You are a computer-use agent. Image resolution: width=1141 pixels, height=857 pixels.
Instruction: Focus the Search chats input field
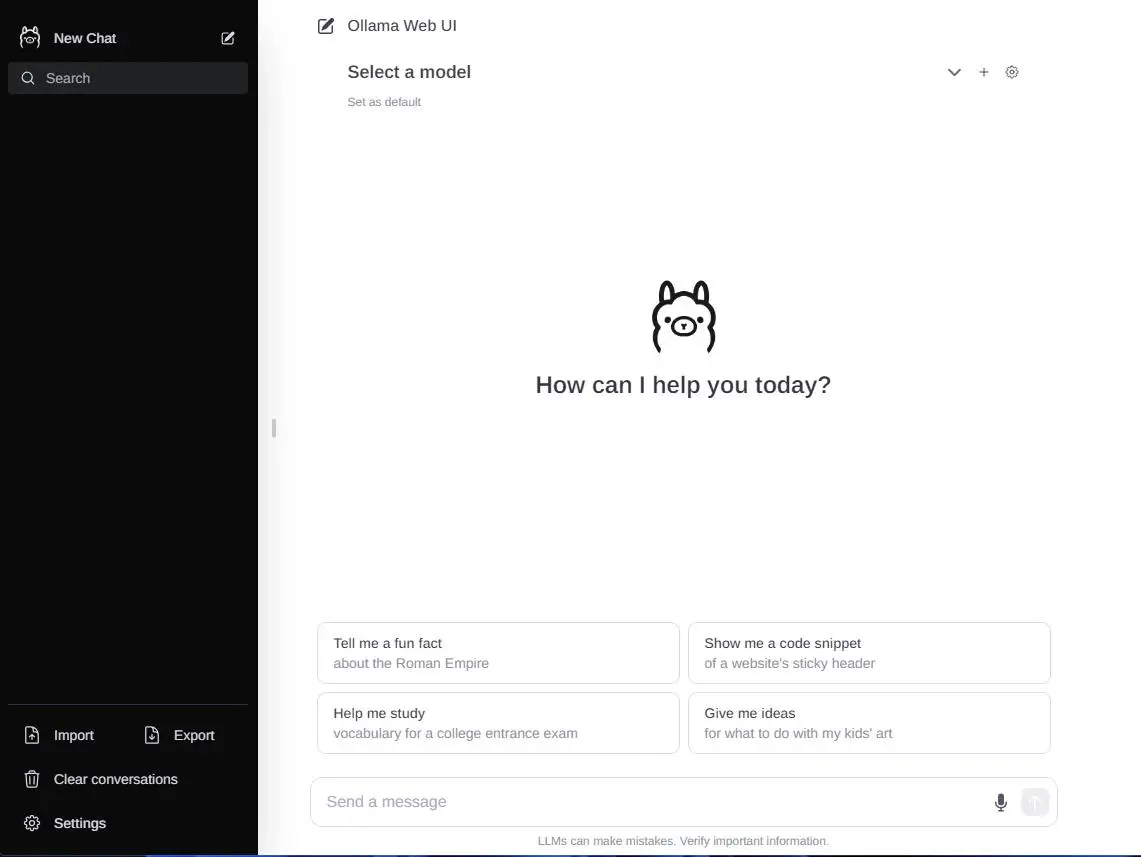(128, 78)
